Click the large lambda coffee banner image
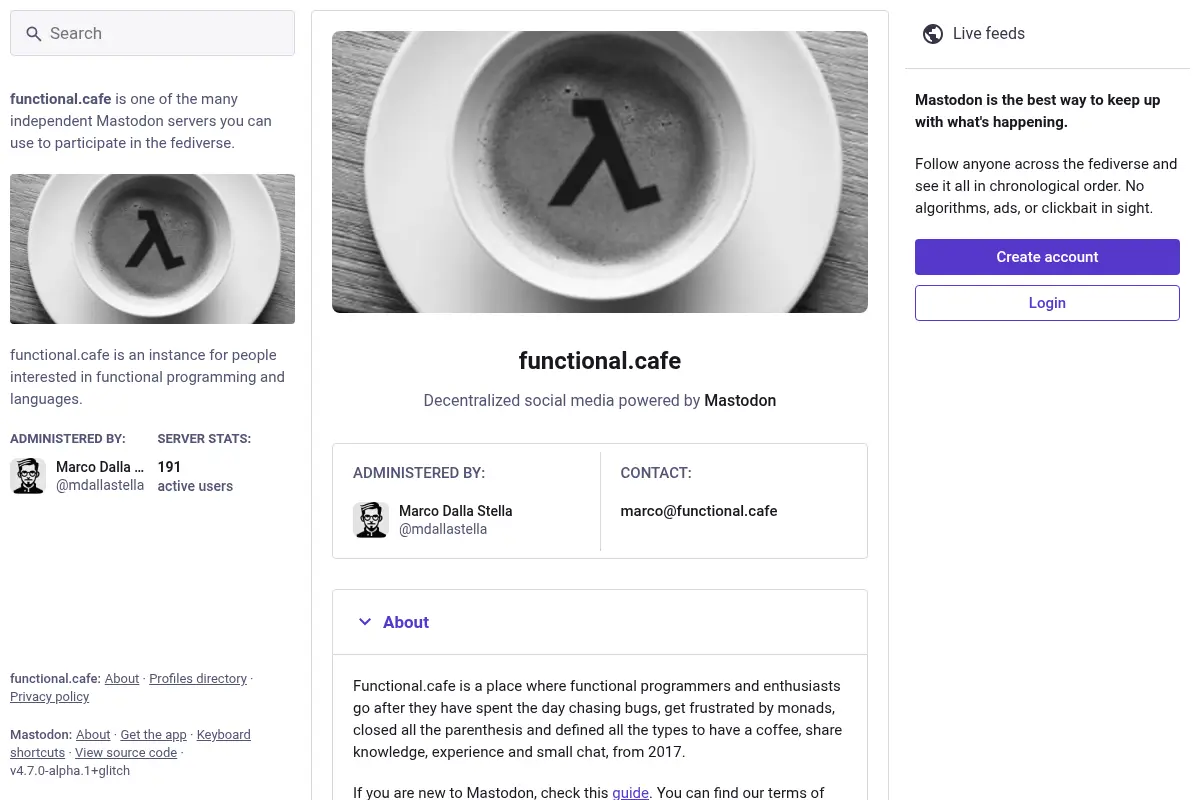 point(600,172)
